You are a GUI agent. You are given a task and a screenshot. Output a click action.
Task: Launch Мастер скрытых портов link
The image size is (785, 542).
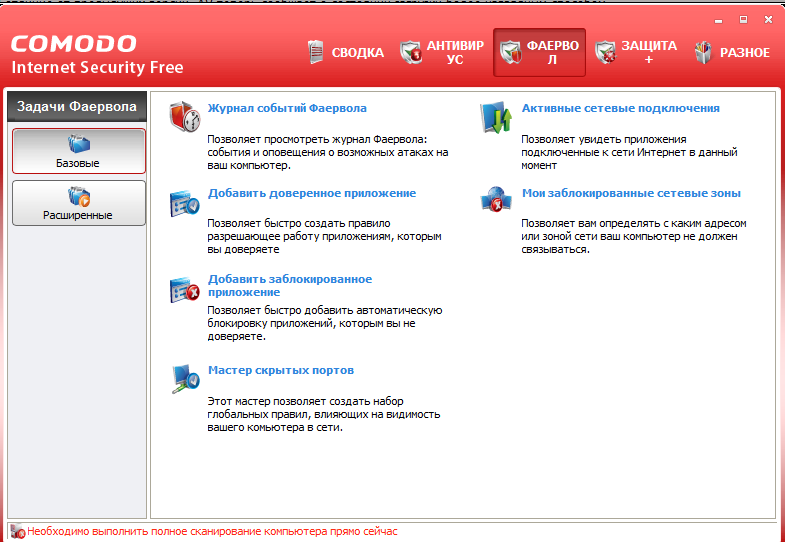281,370
